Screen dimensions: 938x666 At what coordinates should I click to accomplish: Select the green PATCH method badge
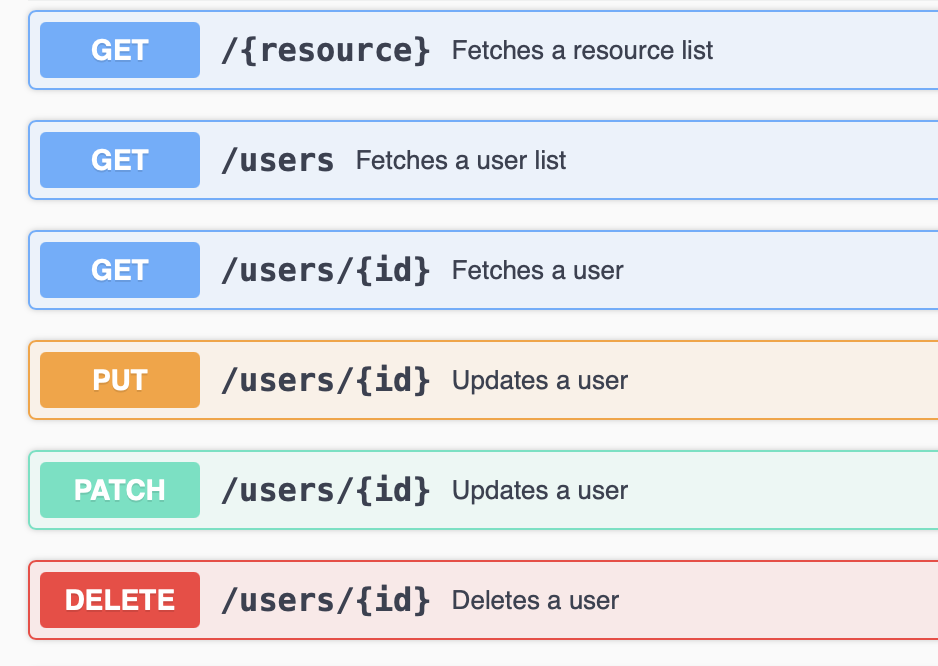pos(119,490)
